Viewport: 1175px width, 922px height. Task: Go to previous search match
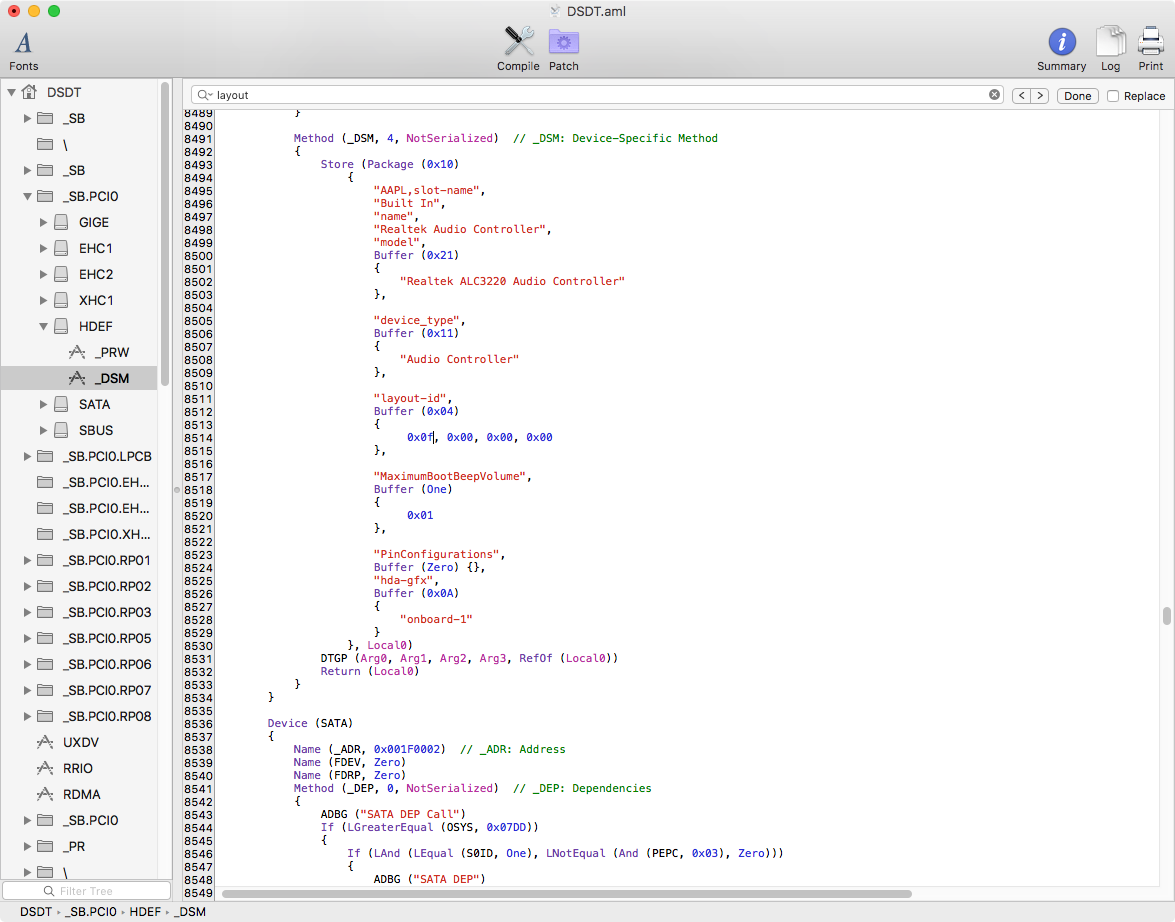click(x=1021, y=96)
